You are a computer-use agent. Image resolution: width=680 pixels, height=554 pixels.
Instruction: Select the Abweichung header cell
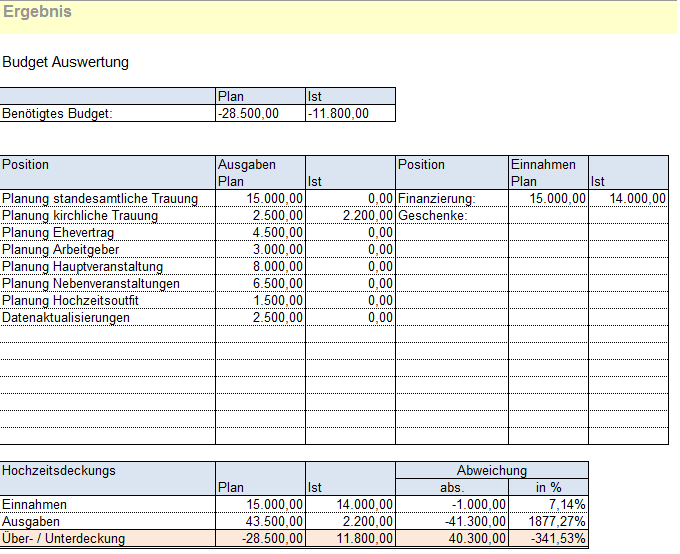(491, 470)
